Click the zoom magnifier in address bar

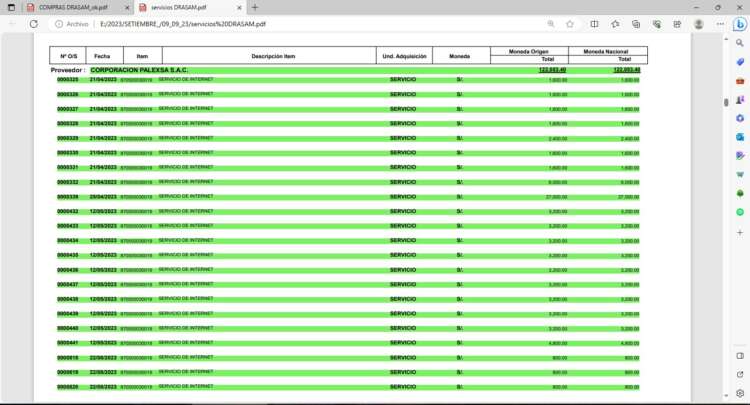[551, 23]
